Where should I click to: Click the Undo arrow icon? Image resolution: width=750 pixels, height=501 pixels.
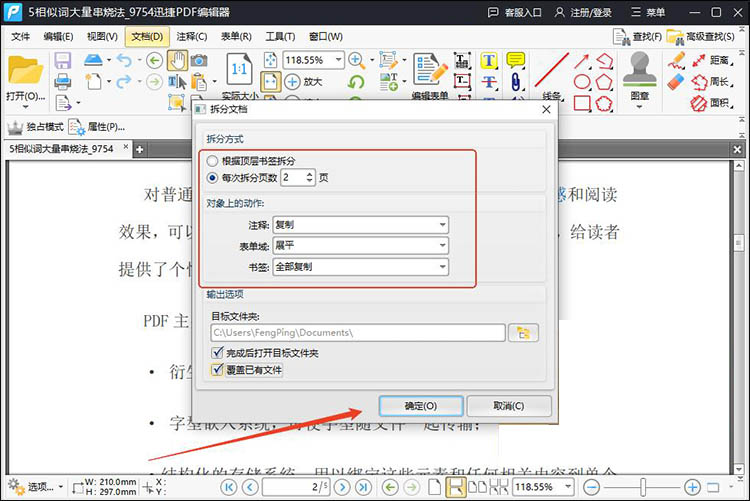(124, 60)
